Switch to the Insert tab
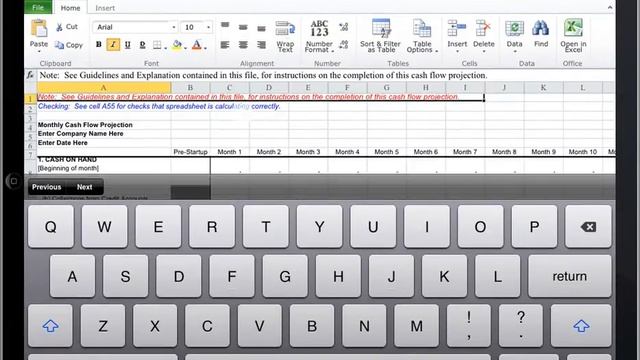Screen dimensions: 640x360 point(105,8)
